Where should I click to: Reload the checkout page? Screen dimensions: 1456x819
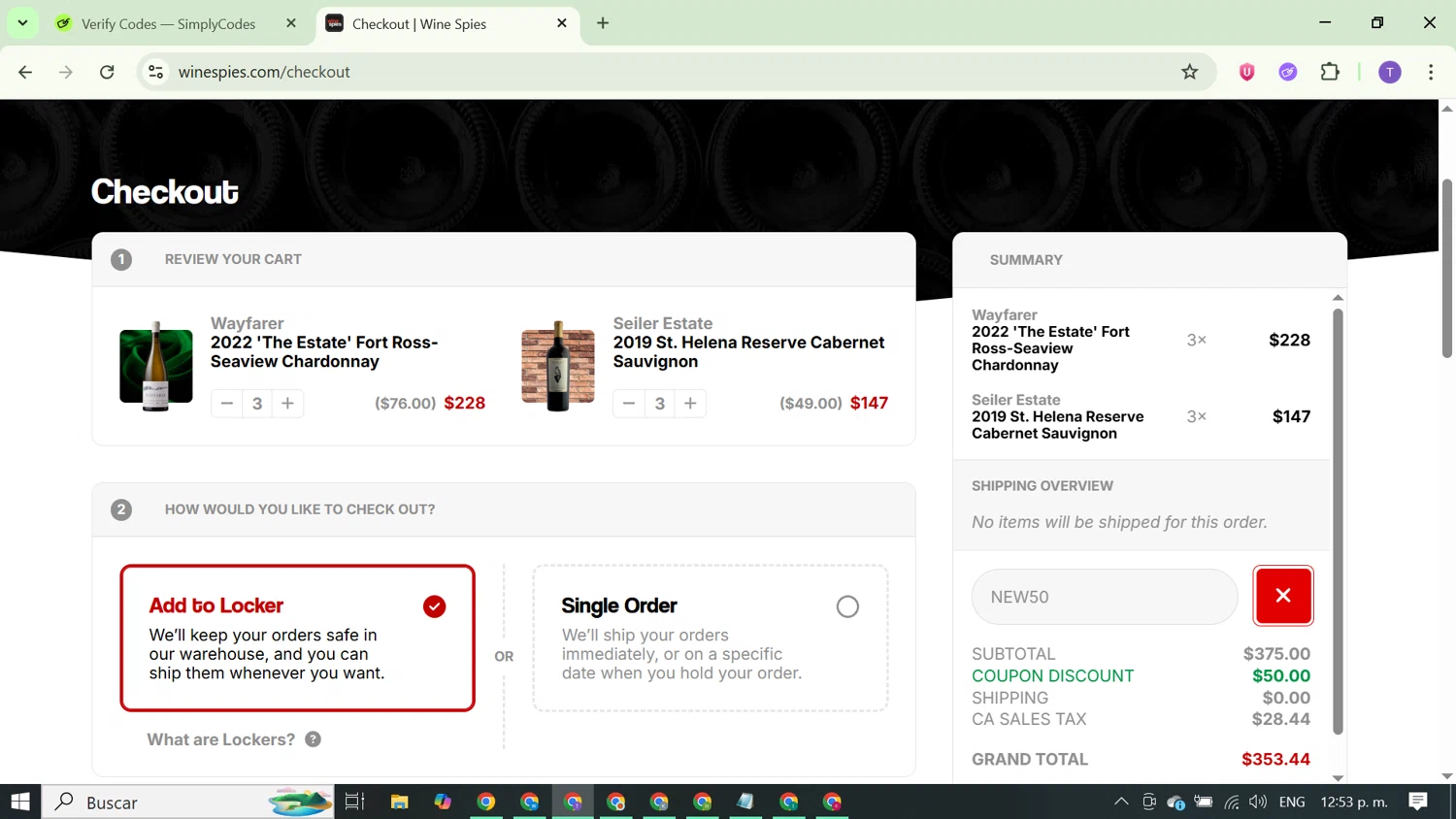(107, 72)
